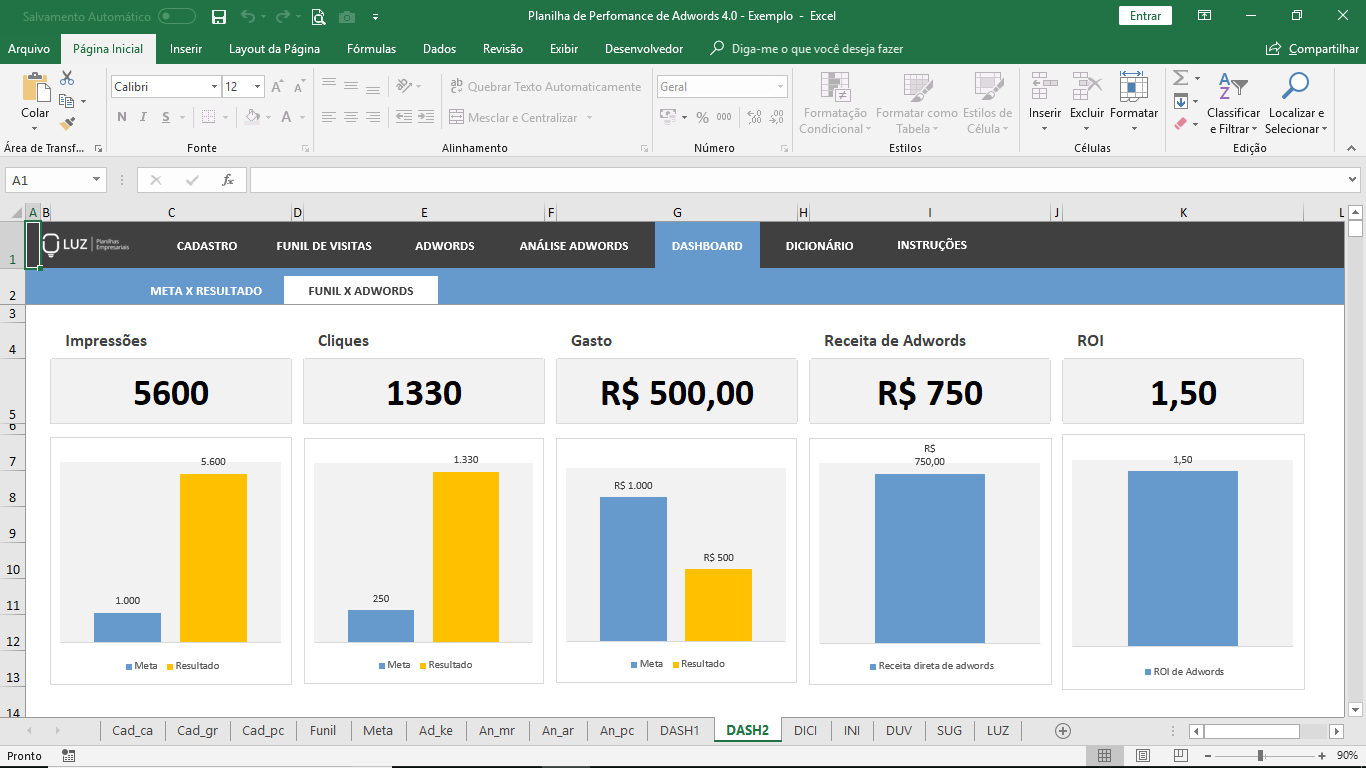Image resolution: width=1366 pixels, height=768 pixels.
Task: Click the Ribbon Display Options icon
Action: coord(1205,16)
